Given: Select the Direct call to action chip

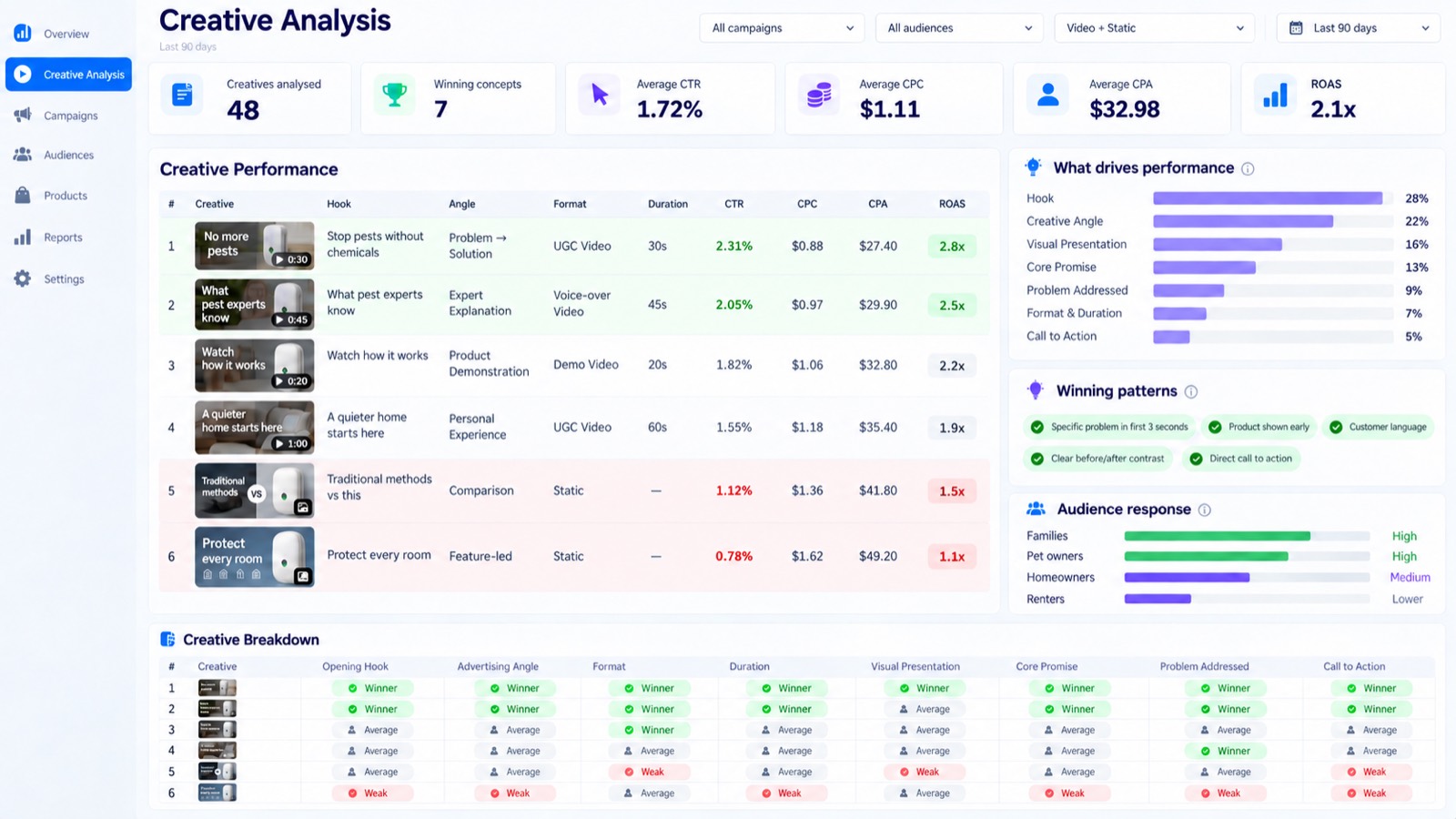Looking at the screenshot, I should (1240, 459).
